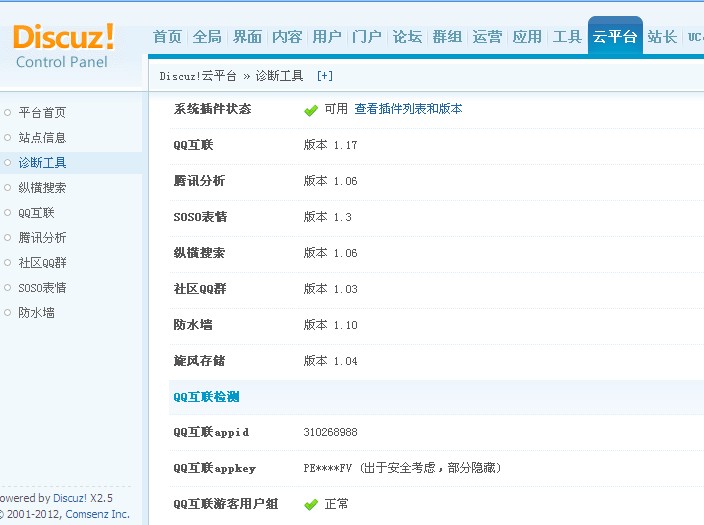Switch to the 工具 tab
704x525 pixels.
[567, 37]
